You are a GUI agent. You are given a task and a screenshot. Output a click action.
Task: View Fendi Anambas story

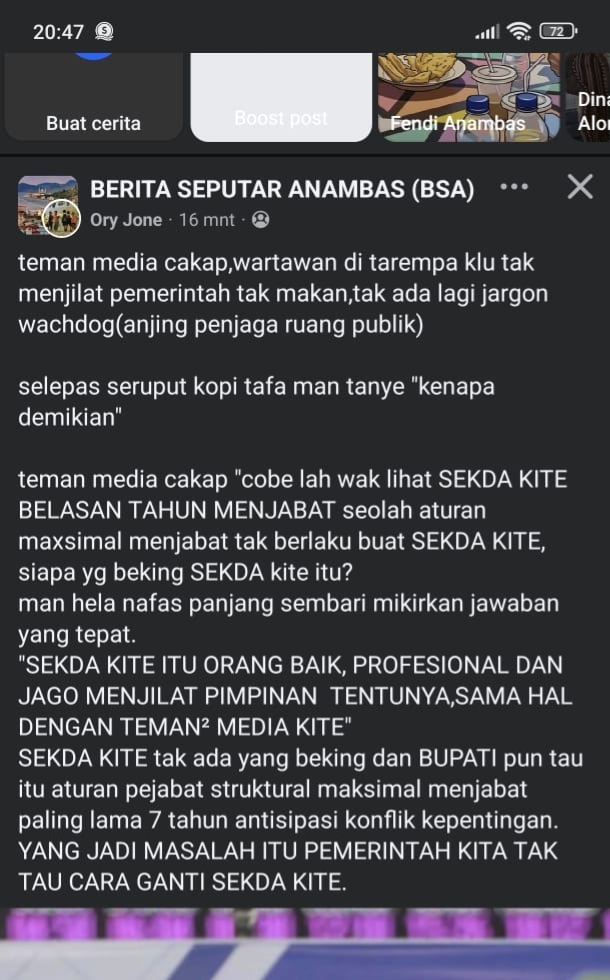pyautogui.click(x=469, y=98)
